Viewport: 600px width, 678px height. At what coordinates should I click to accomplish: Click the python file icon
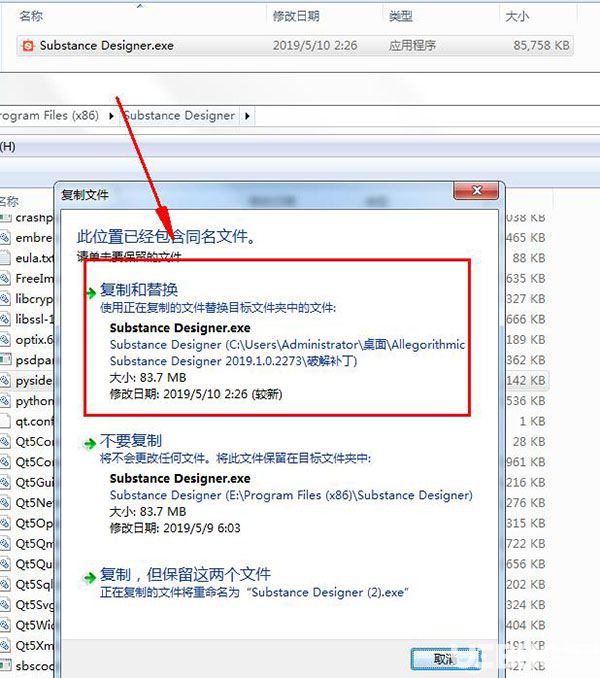tap(5, 401)
